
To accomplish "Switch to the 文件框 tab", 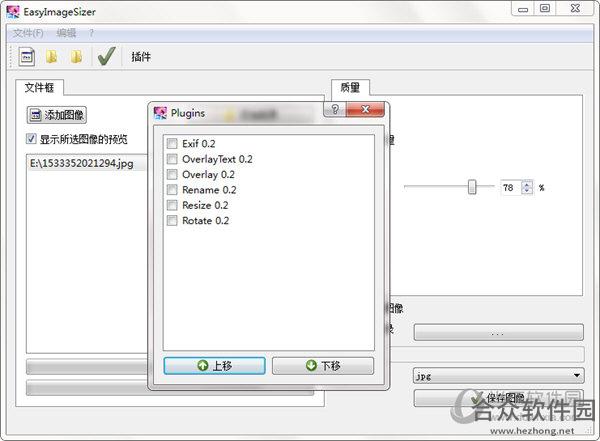I will click(39, 88).
